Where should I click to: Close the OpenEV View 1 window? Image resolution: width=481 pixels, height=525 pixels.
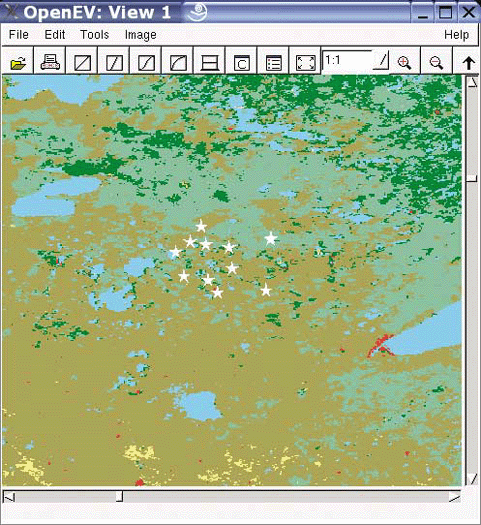pos(468,13)
